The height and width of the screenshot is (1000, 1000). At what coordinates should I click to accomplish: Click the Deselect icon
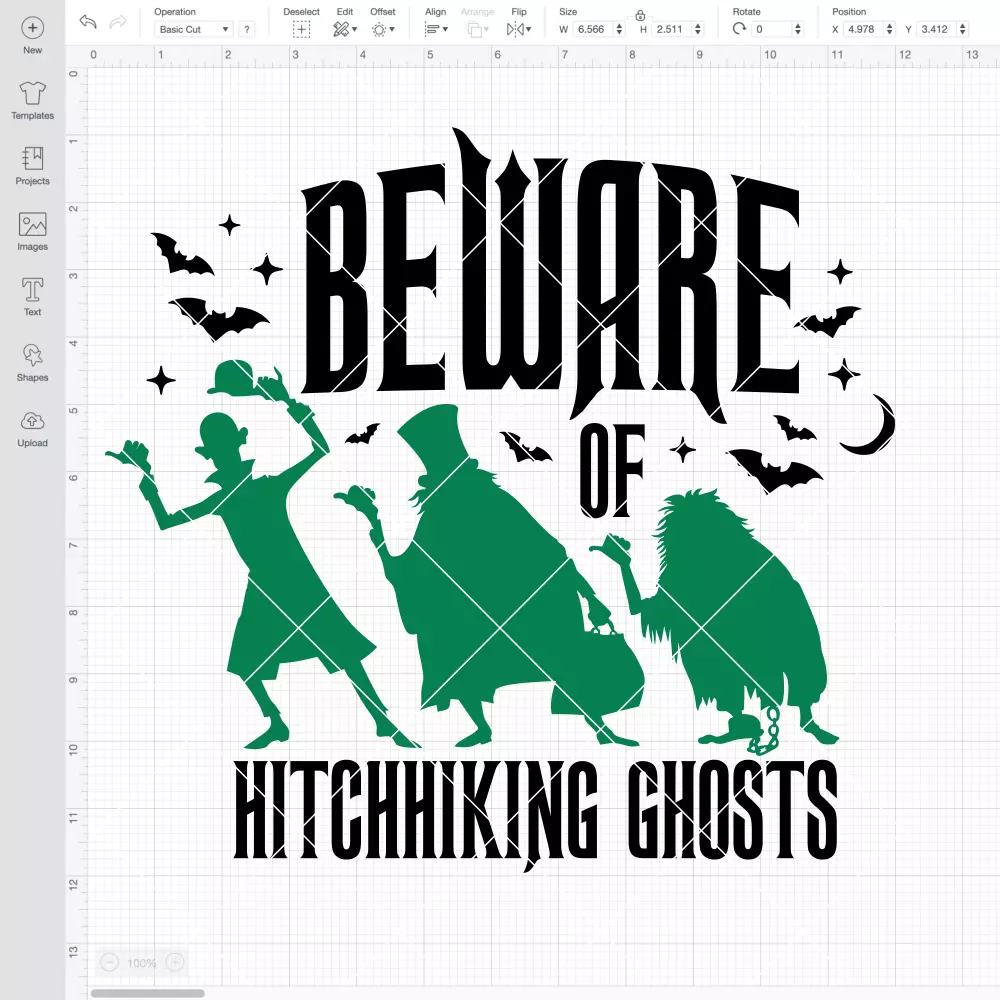[x=301, y=29]
